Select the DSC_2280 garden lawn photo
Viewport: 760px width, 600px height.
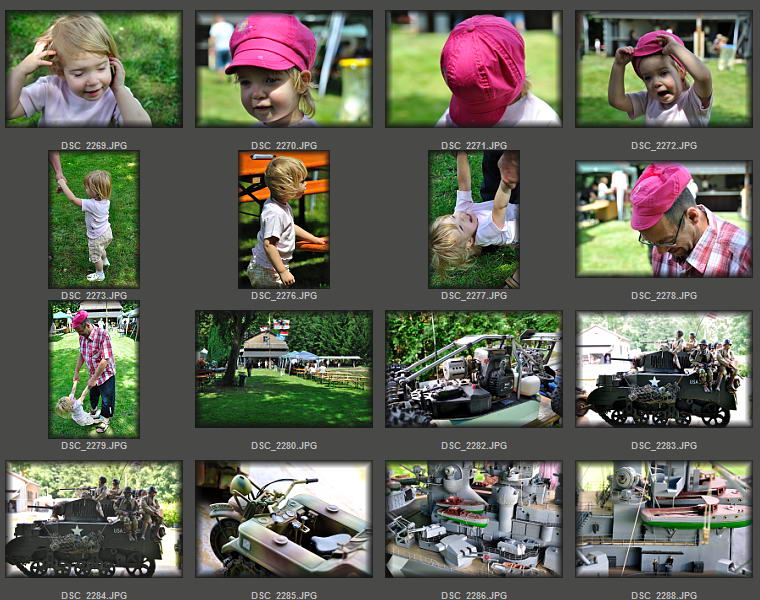[284, 369]
